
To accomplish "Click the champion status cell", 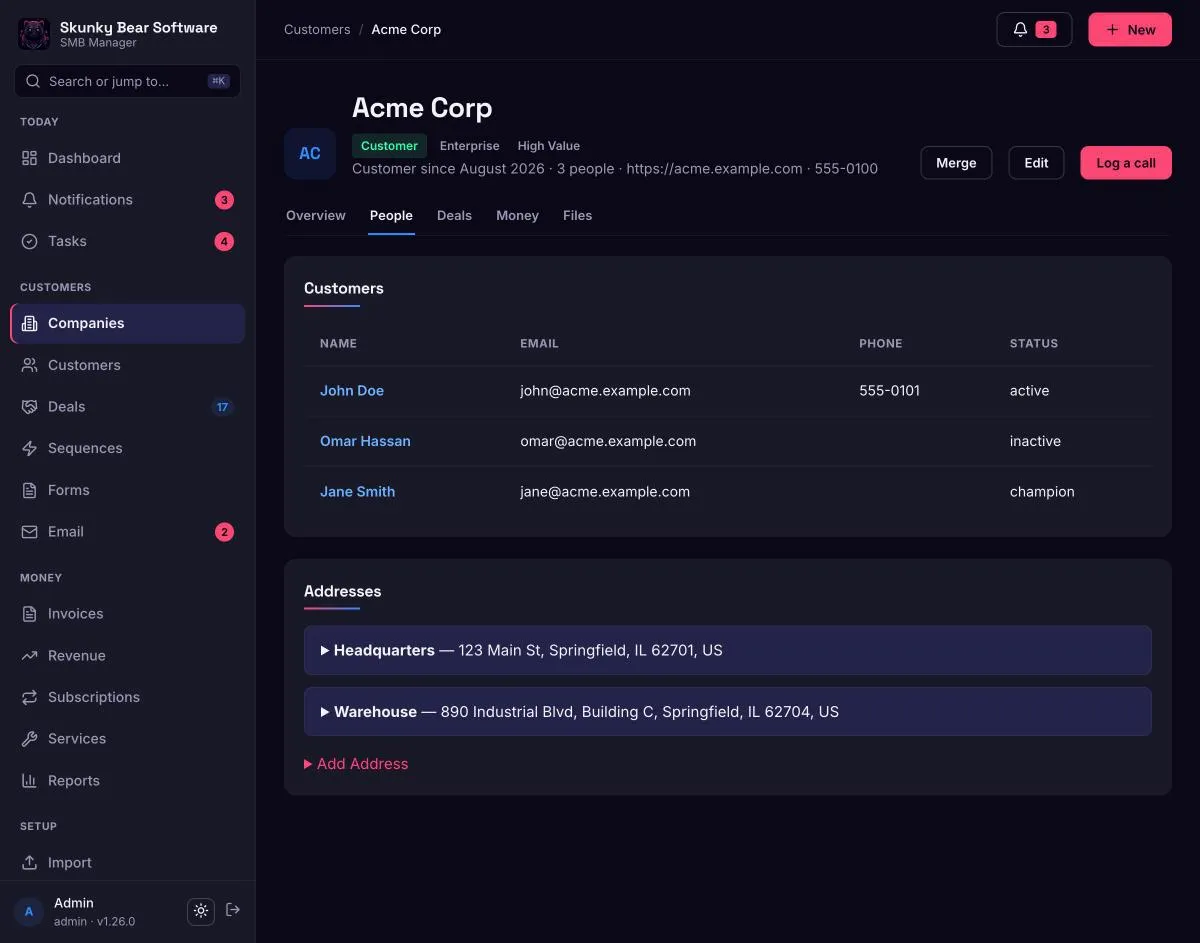I will point(1042,492).
